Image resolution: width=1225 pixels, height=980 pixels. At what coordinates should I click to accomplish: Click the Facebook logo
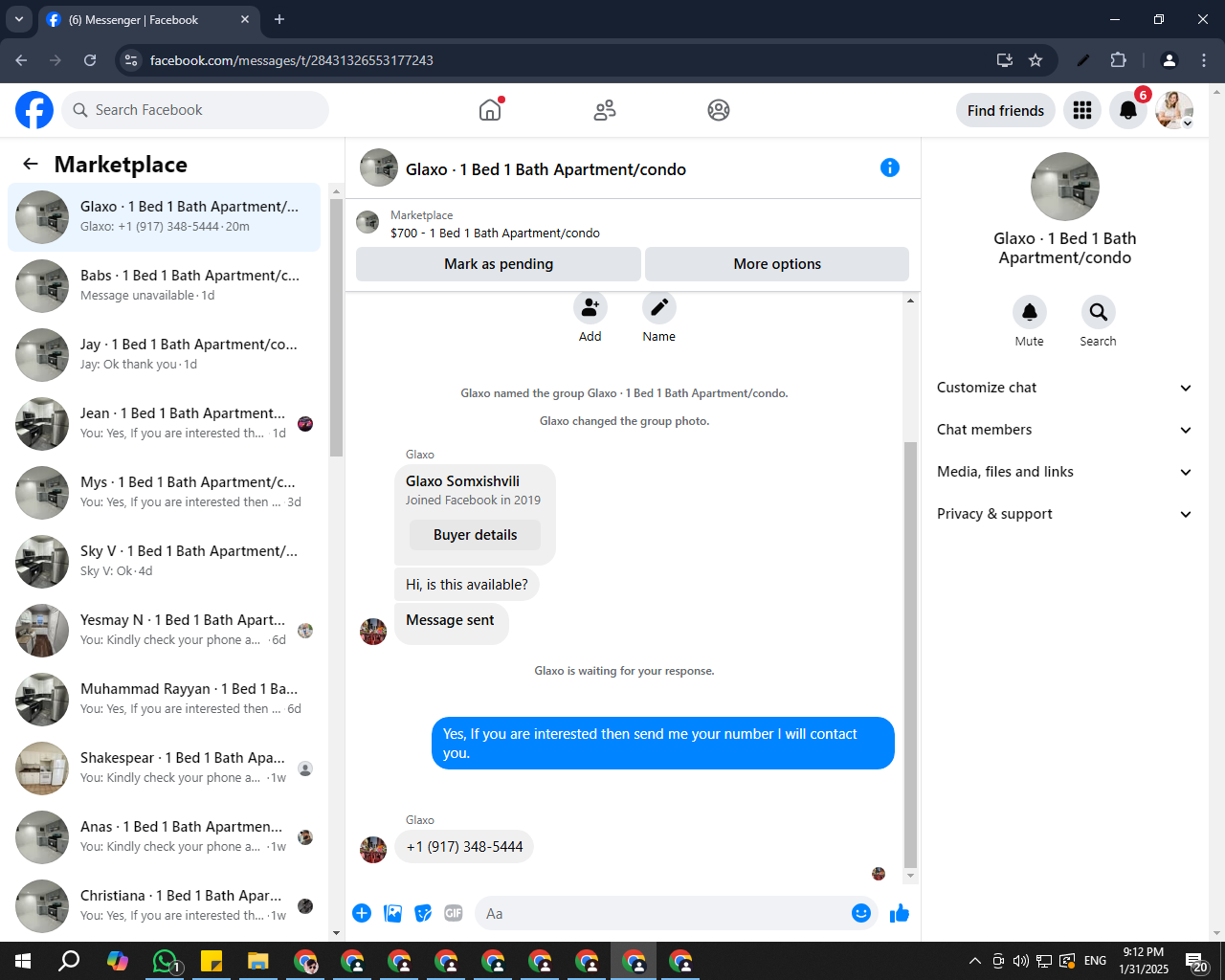coord(34,110)
